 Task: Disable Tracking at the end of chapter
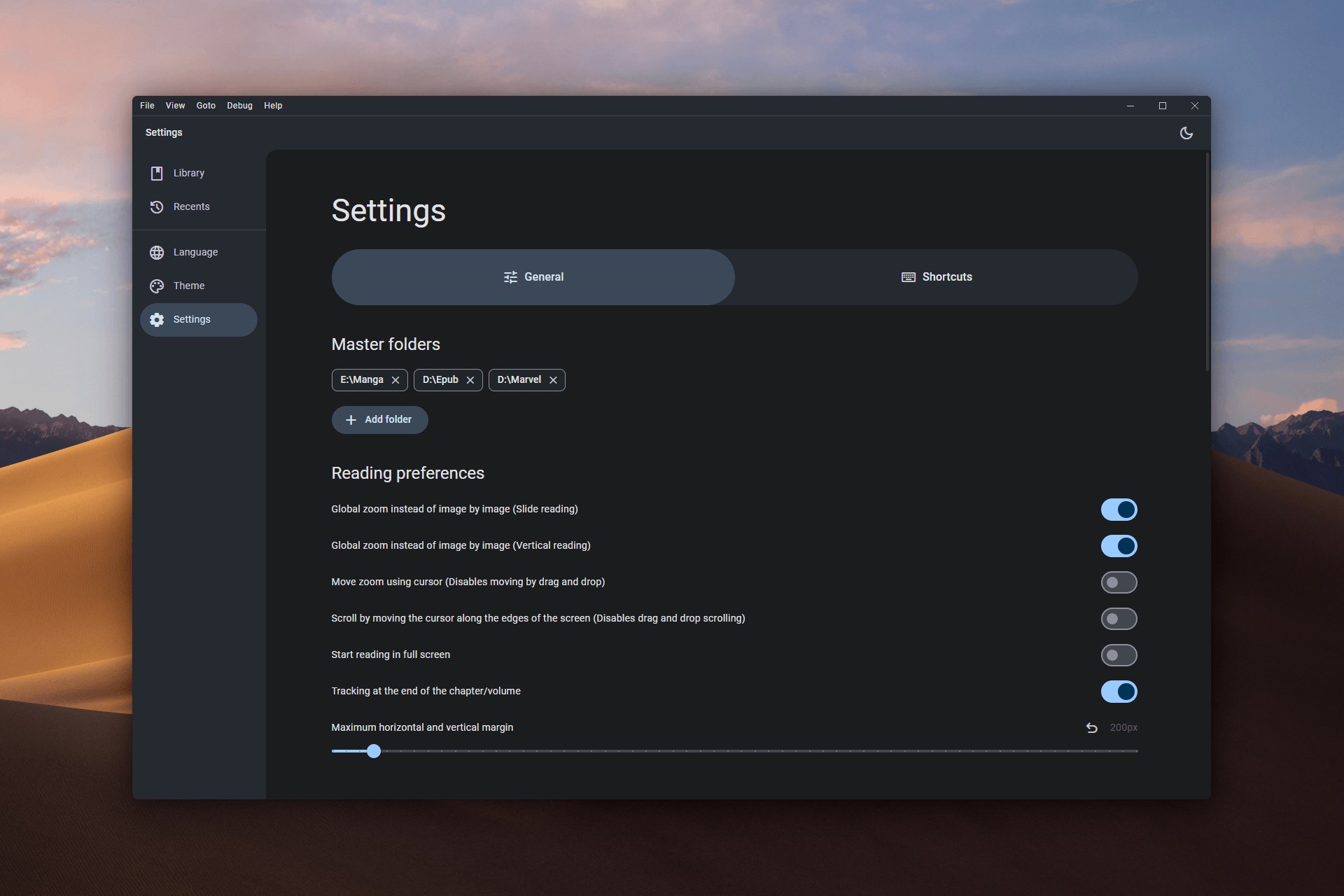pyautogui.click(x=1119, y=692)
